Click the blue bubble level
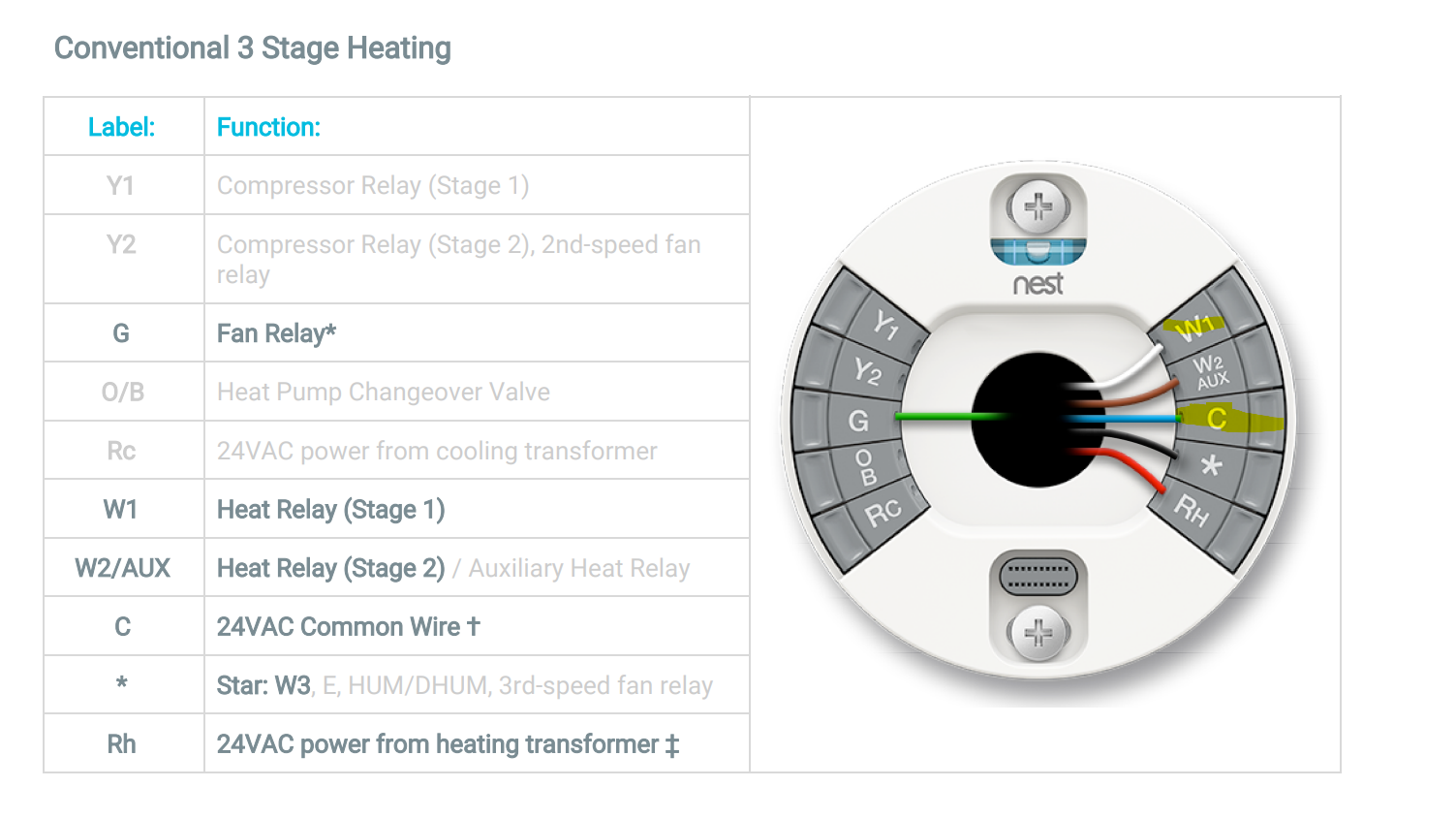 (x=1038, y=251)
